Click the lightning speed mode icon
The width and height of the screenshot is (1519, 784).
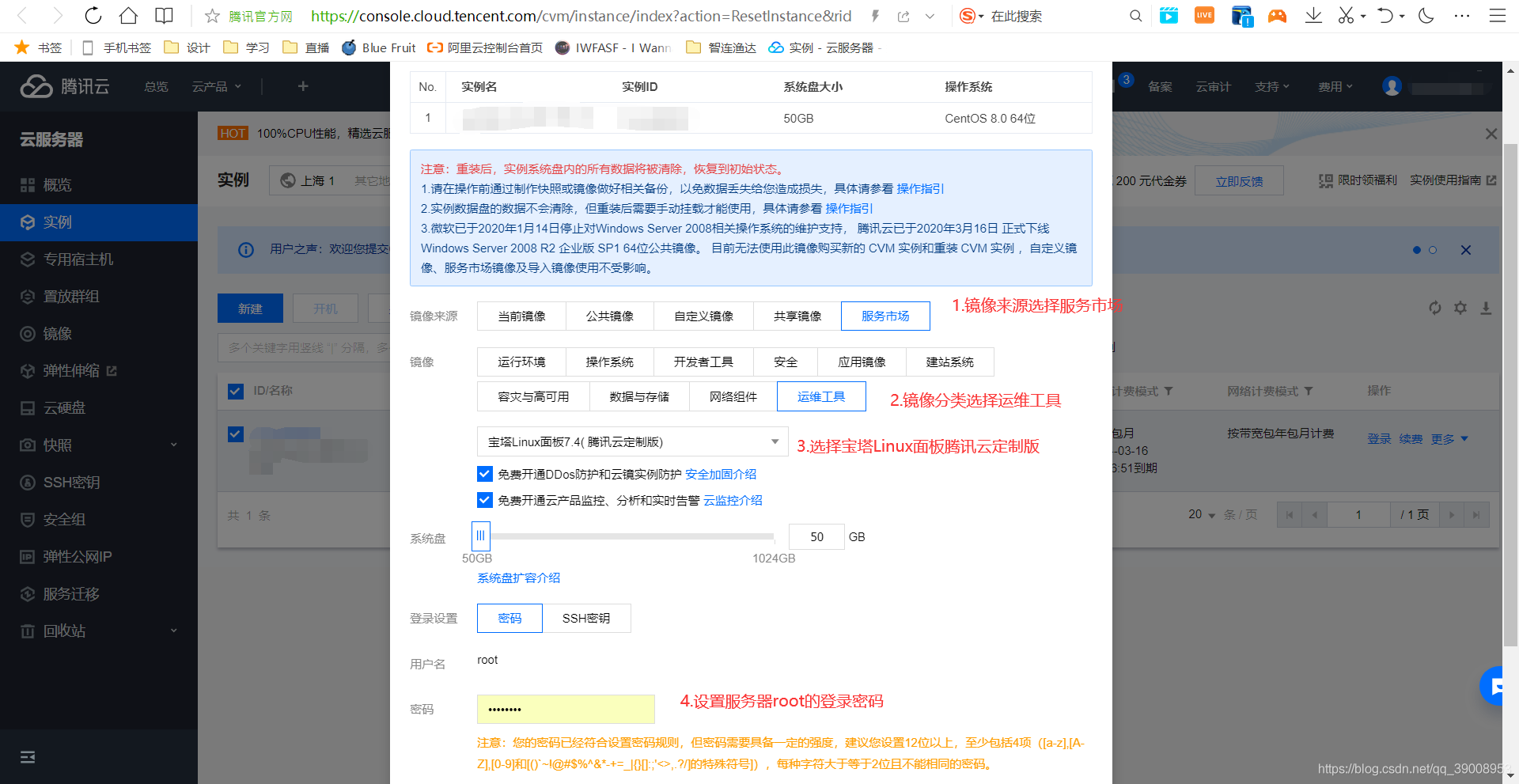tap(875, 16)
